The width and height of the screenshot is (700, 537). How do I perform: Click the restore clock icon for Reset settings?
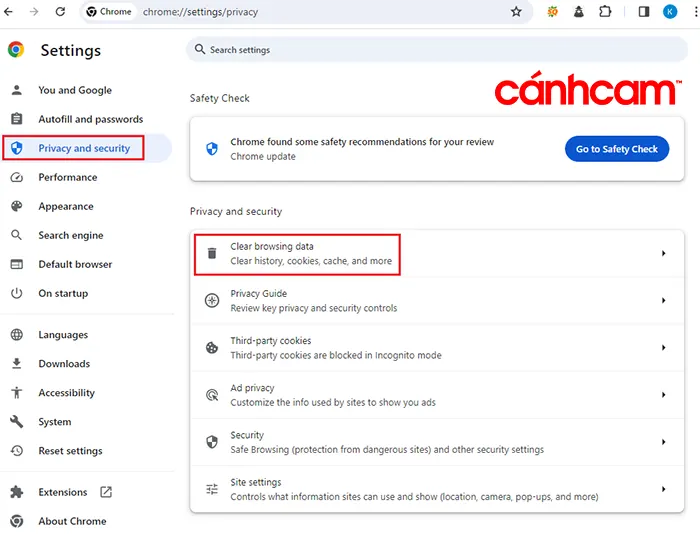[17, 451]
